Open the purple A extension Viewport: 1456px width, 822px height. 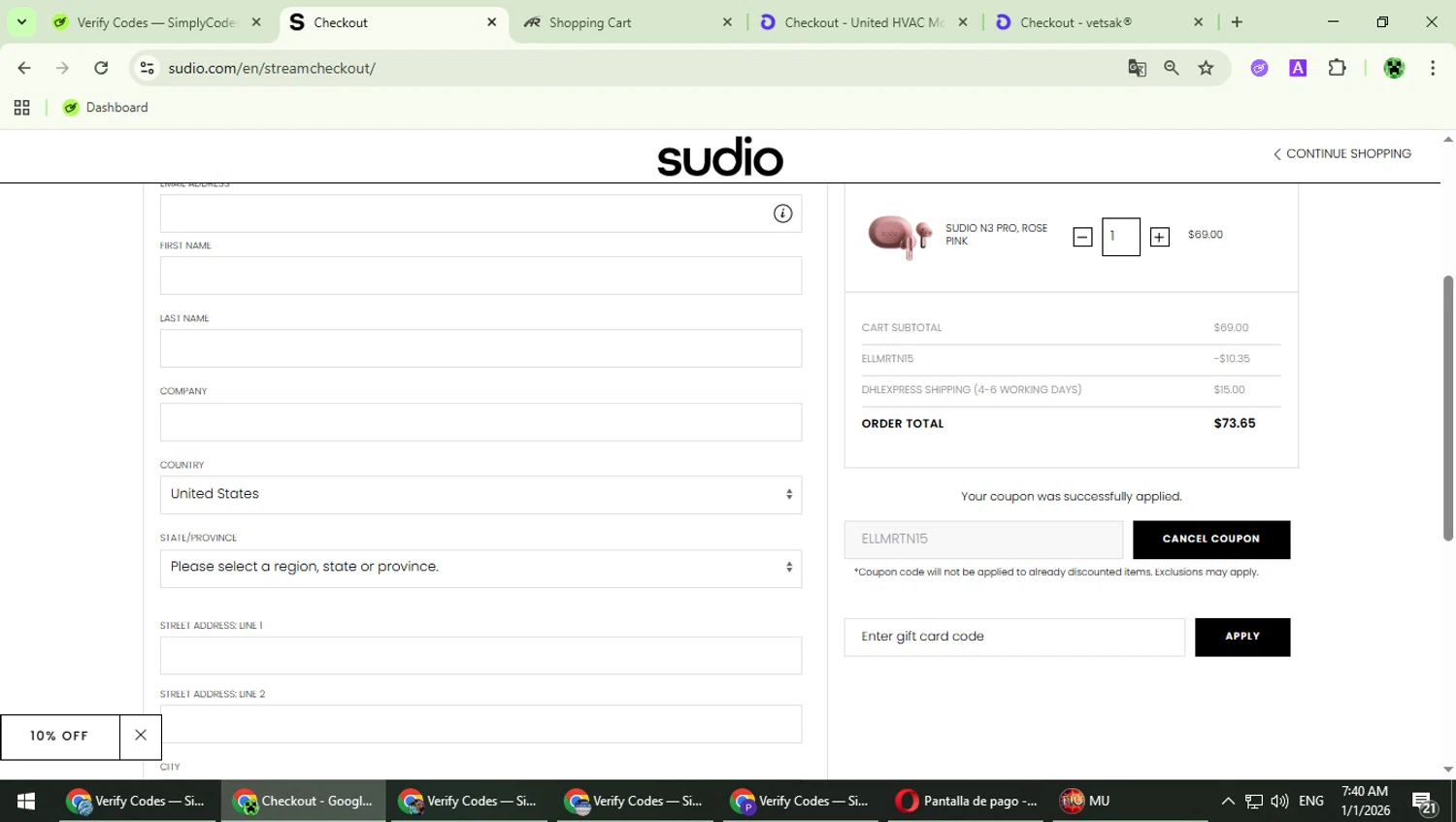(x=1298, y=68)
